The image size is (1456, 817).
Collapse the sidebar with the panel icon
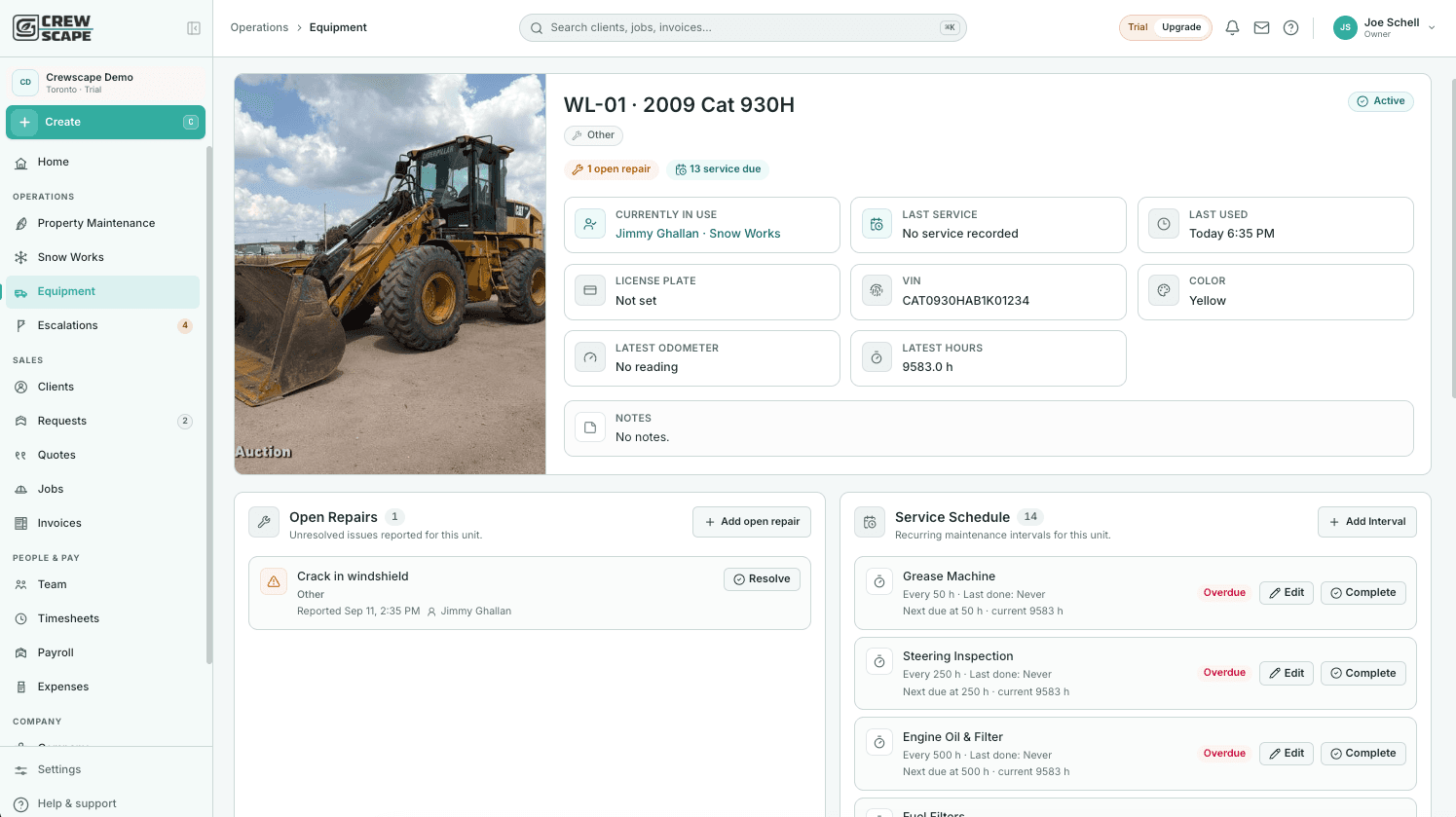point(194,28)
